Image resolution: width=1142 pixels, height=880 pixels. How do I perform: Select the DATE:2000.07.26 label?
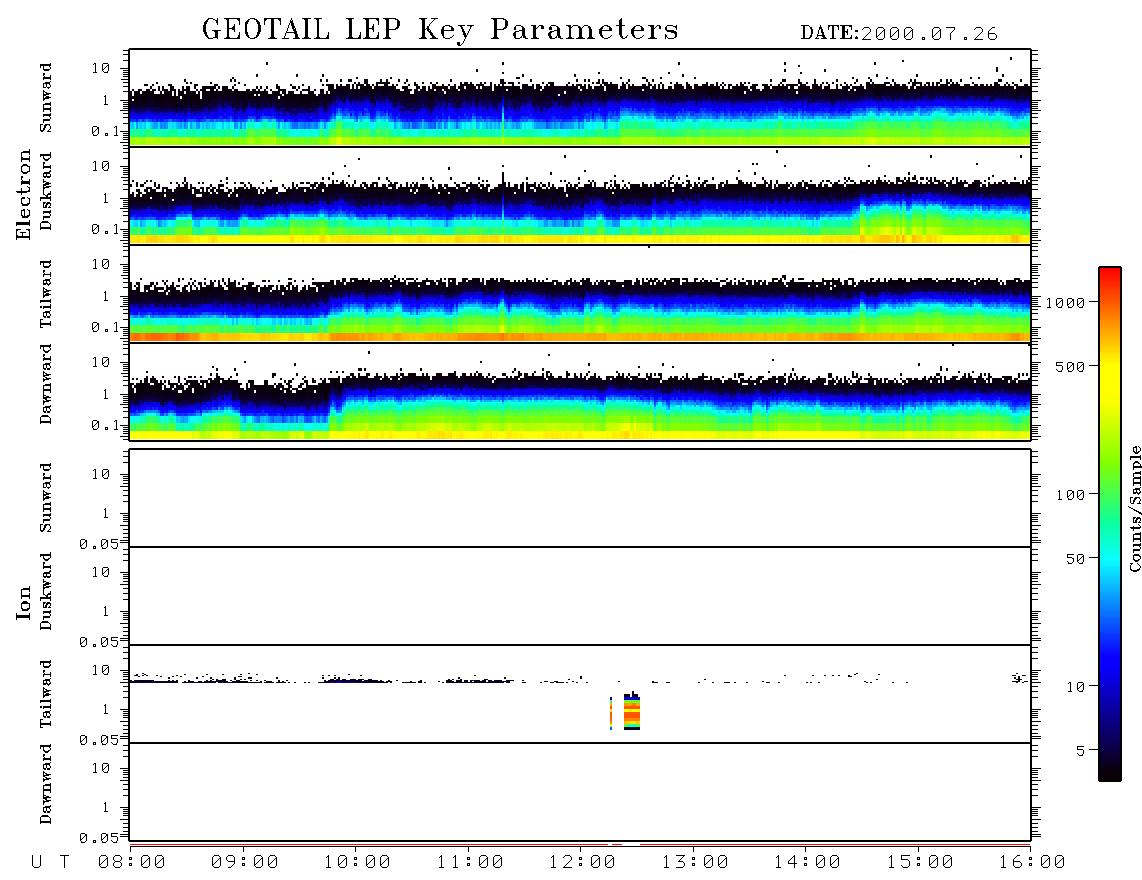tap(899, 34)
